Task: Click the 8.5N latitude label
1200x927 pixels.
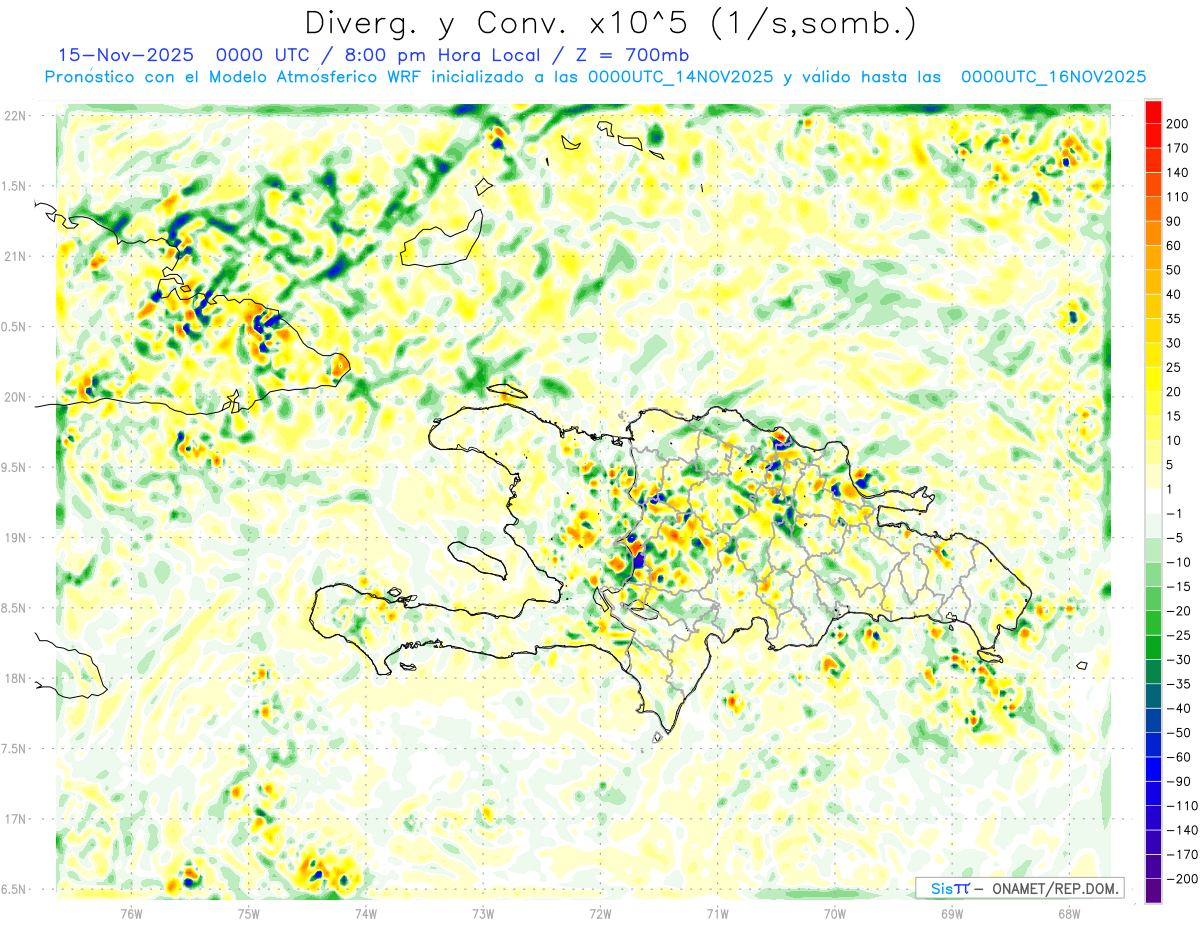Action: [x=15, y=608]
